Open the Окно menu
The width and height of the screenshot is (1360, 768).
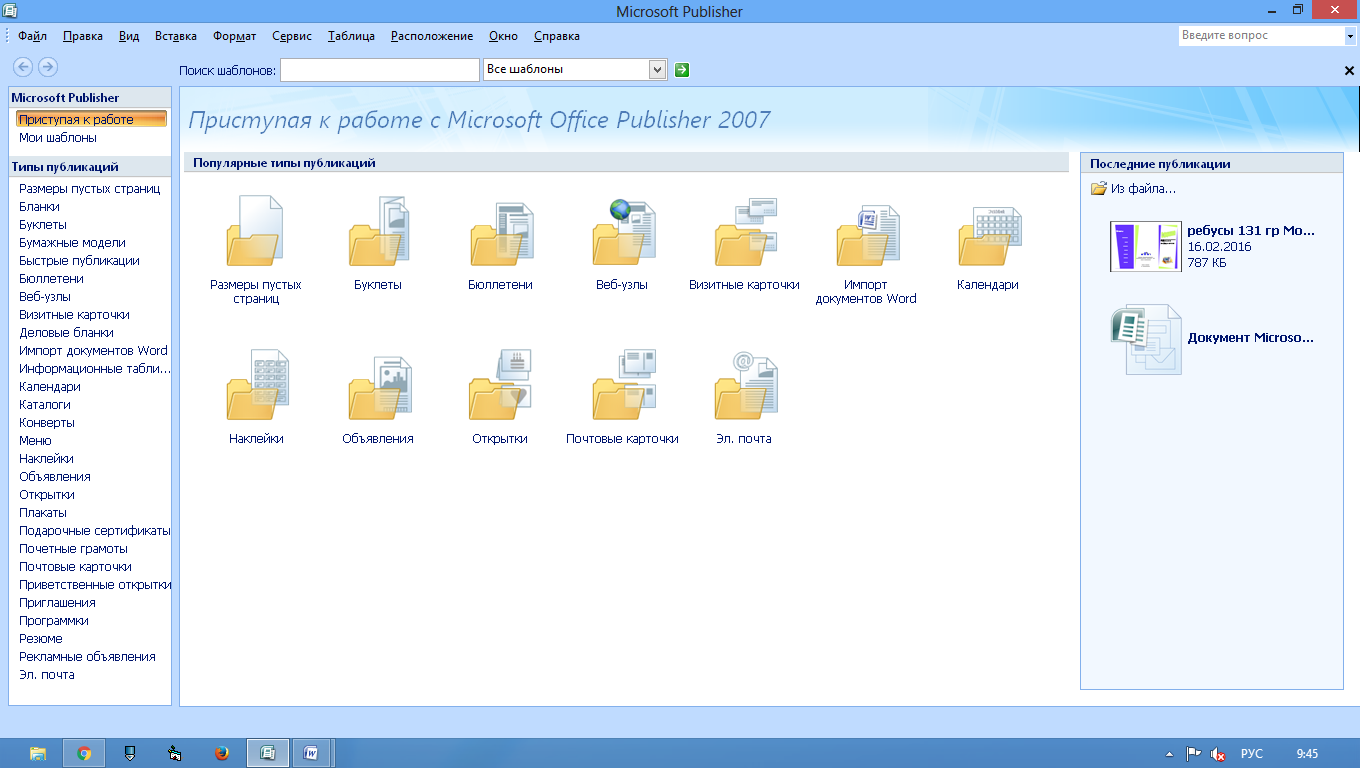(x=504, y=36)
